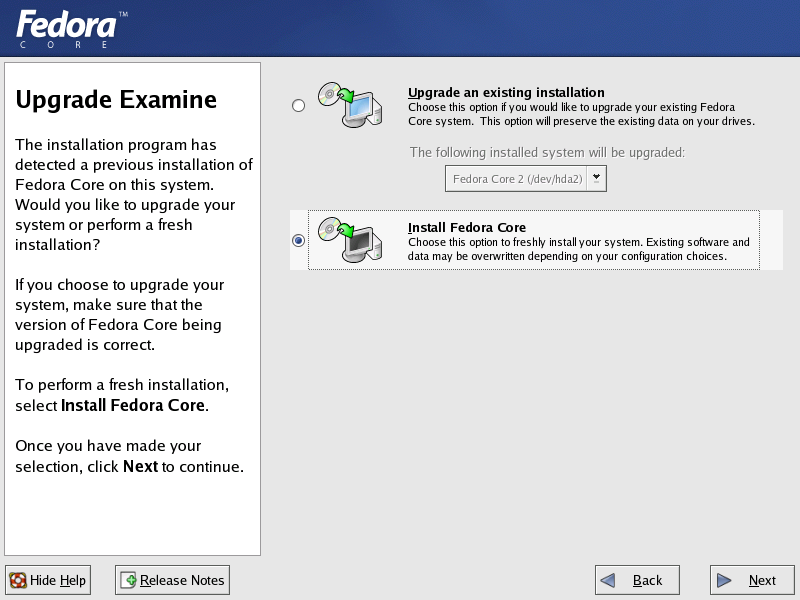
Task: Click the Hide Help button
Action: (48, 580)
